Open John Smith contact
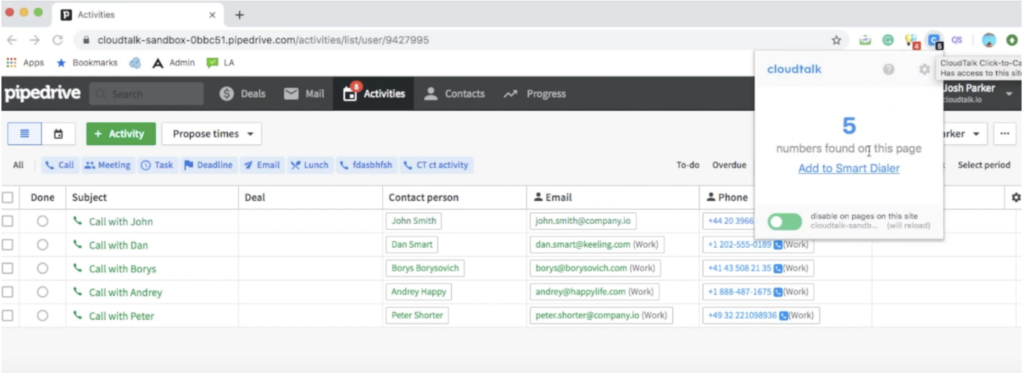The width and height of the screenshot is (1024, 373). 413,221
